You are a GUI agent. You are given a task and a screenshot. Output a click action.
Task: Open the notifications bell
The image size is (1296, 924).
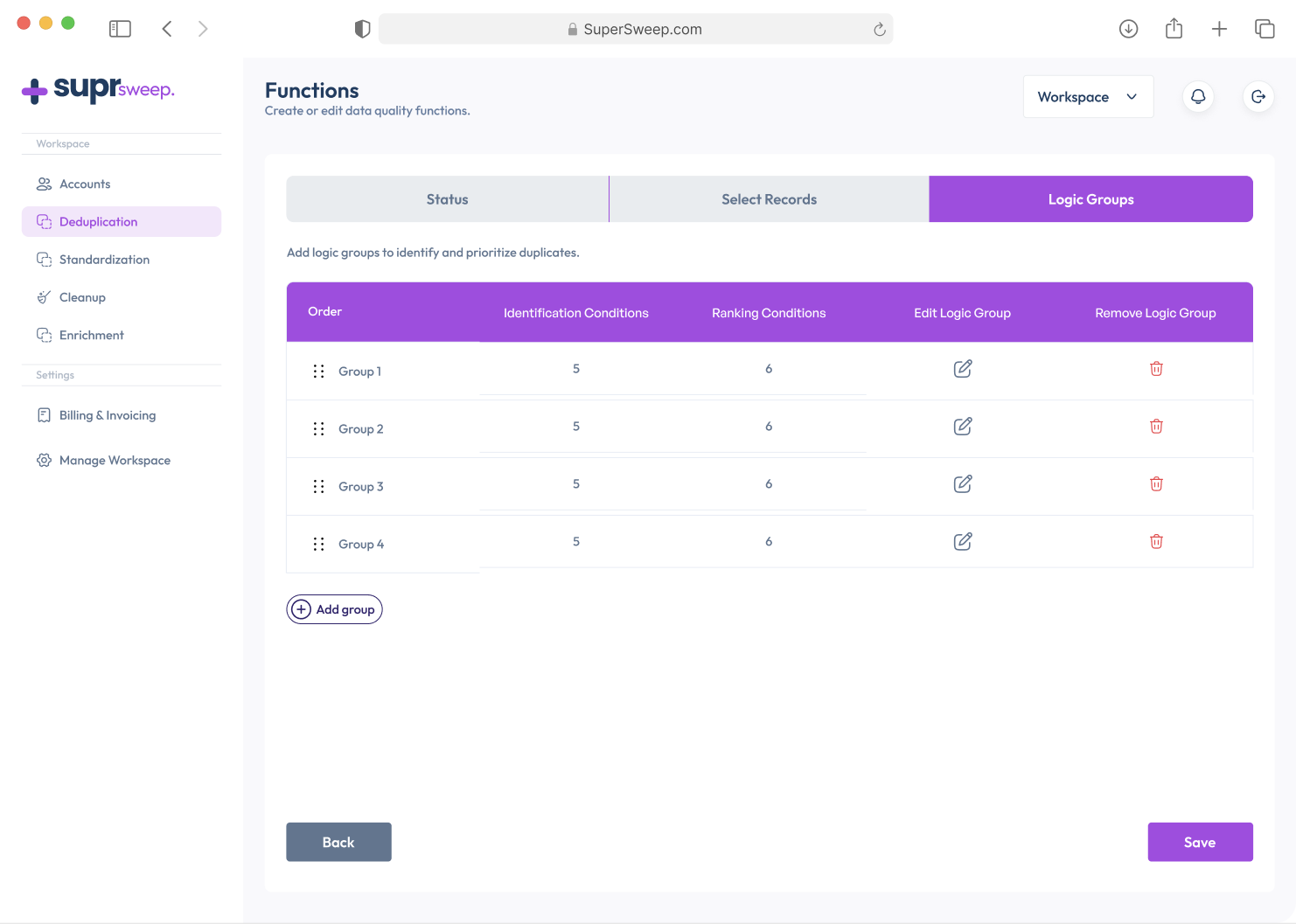click(x=1198, y=96)
